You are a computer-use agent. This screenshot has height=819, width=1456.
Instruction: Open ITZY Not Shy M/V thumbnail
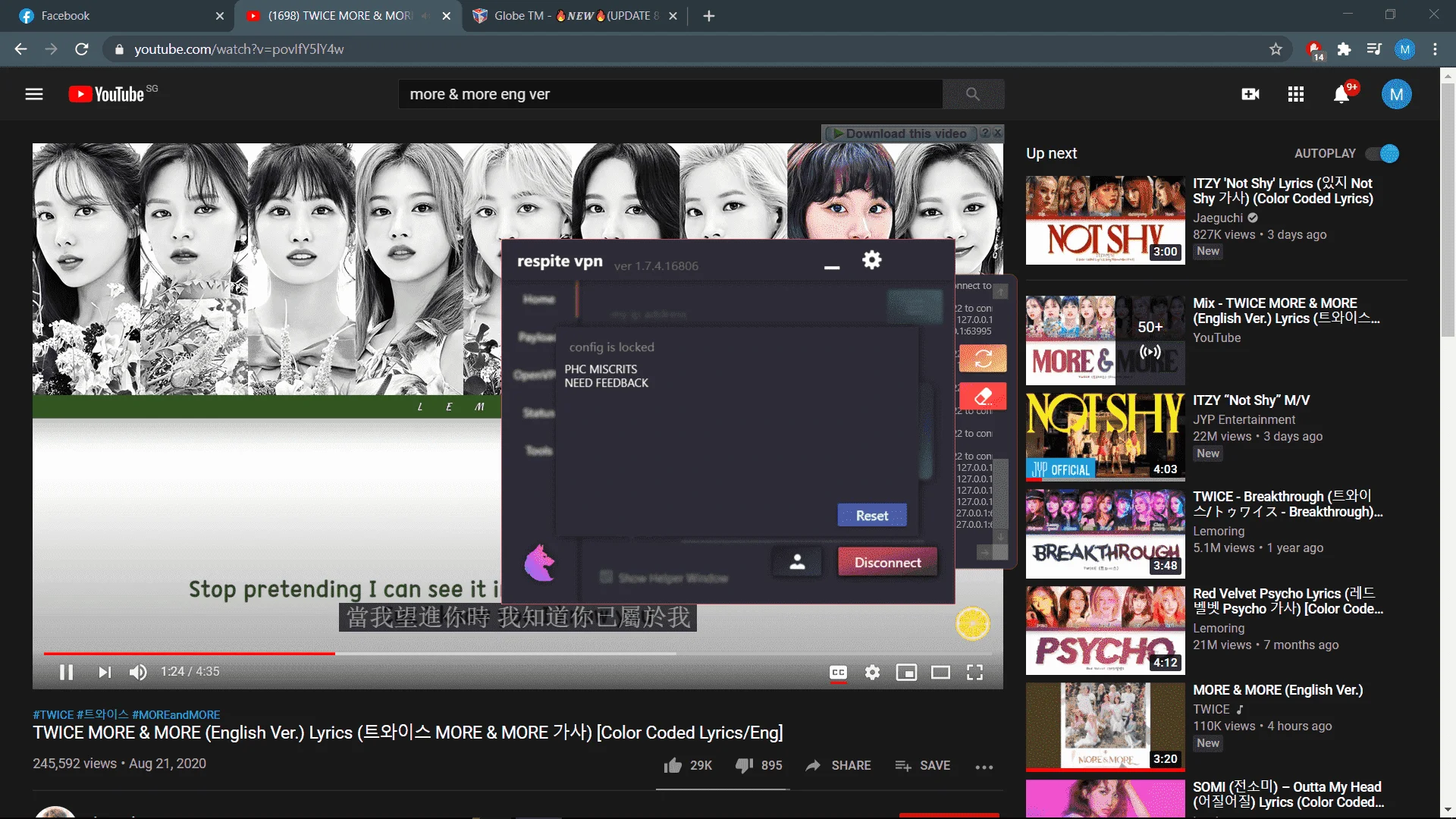[1105, 436]
